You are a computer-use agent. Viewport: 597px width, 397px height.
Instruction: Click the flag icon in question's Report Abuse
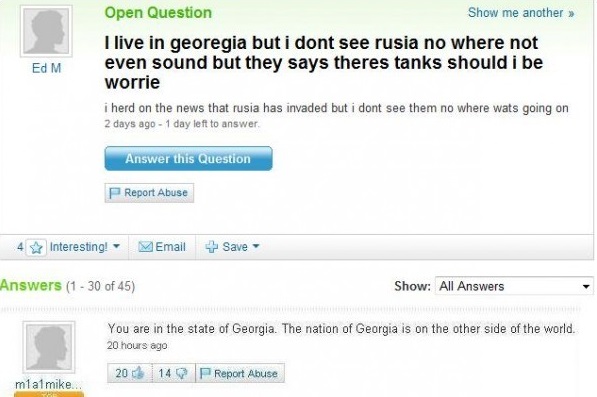click(115, 193)
